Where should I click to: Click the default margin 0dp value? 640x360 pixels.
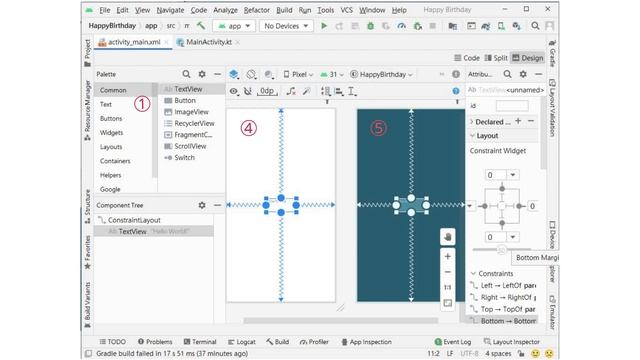point(267,91)
